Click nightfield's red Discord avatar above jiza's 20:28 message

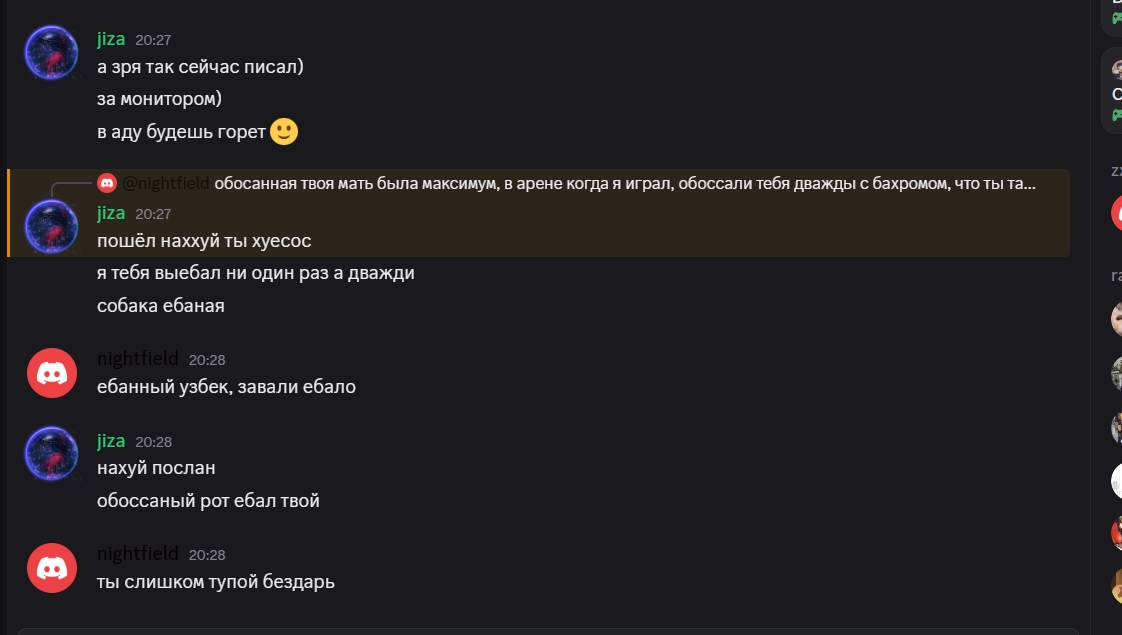point(51,373)
